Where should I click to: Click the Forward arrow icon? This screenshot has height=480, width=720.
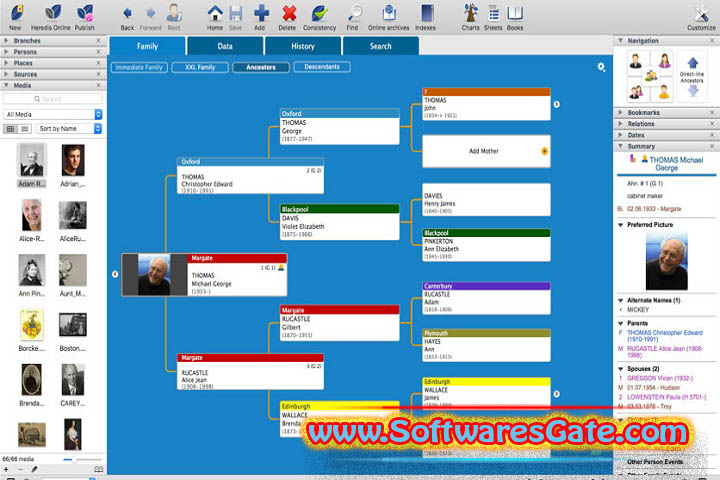tap(150, 13)
